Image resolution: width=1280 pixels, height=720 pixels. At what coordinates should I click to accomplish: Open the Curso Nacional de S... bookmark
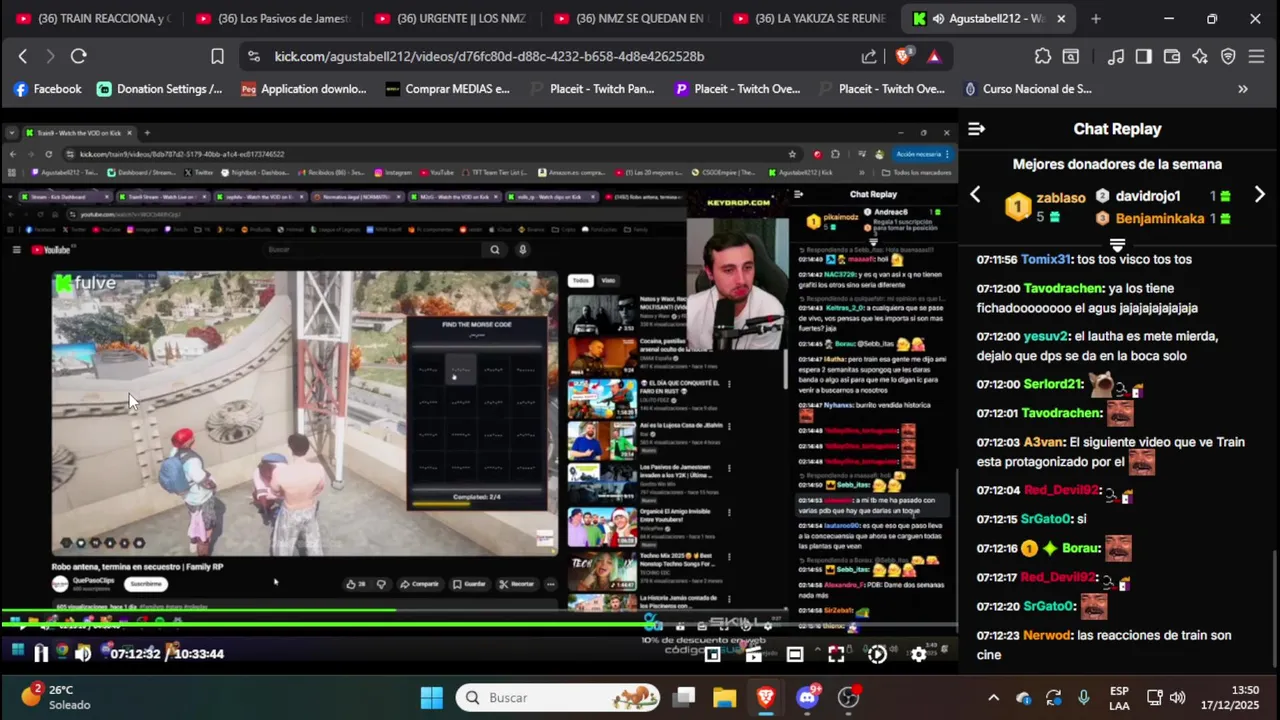[x=1027, y=89]
